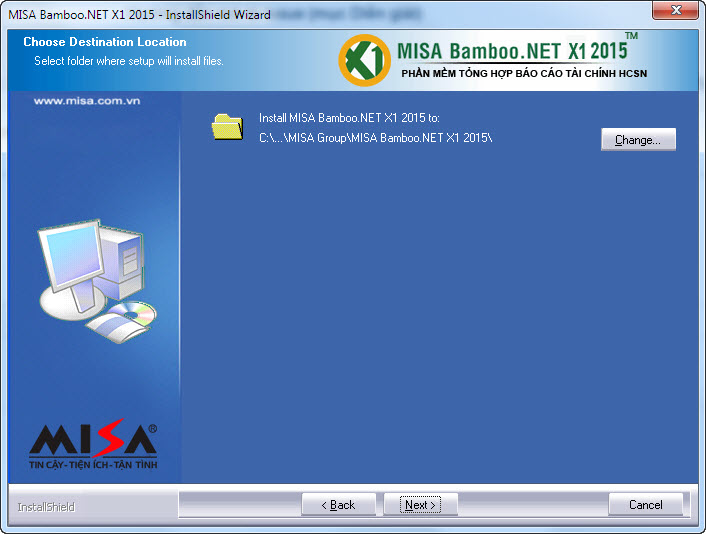Click the 'PHẦN MỀM TỔNG HỢP BÁO CÁO' subtitle
Image resolution: width=706 pixels, height=534 pixels.
[x=525, y=73]
